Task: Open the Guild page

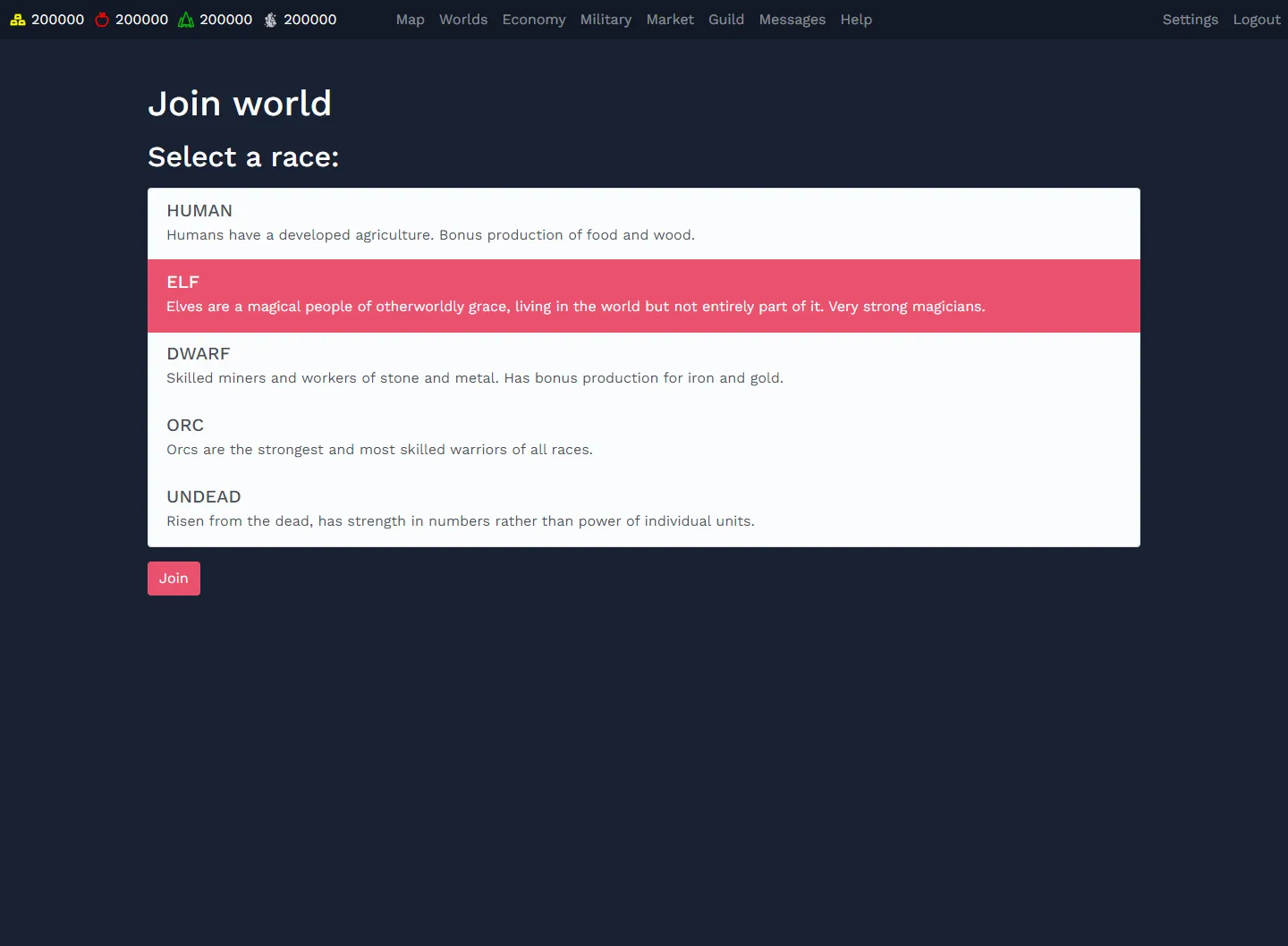Action: [726, 20]
